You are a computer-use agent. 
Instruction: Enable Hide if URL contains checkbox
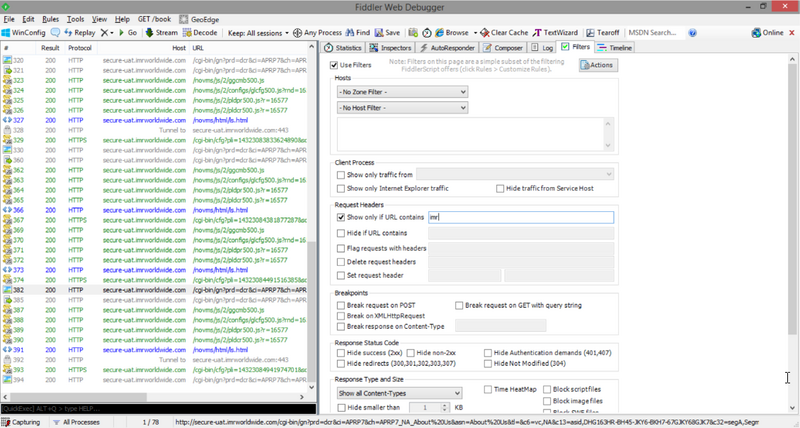tap(341, 233)
